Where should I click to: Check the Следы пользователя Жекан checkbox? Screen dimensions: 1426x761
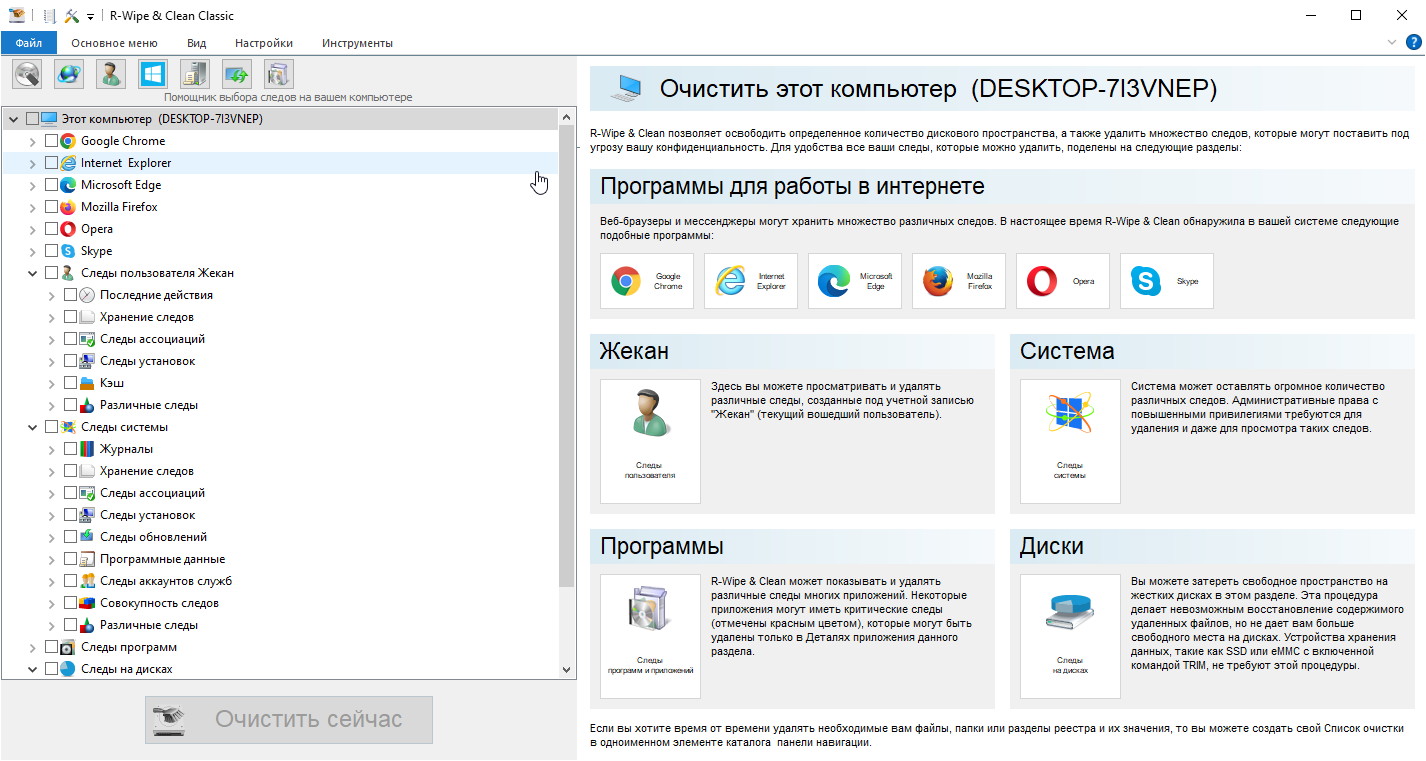tap(52, 273)
